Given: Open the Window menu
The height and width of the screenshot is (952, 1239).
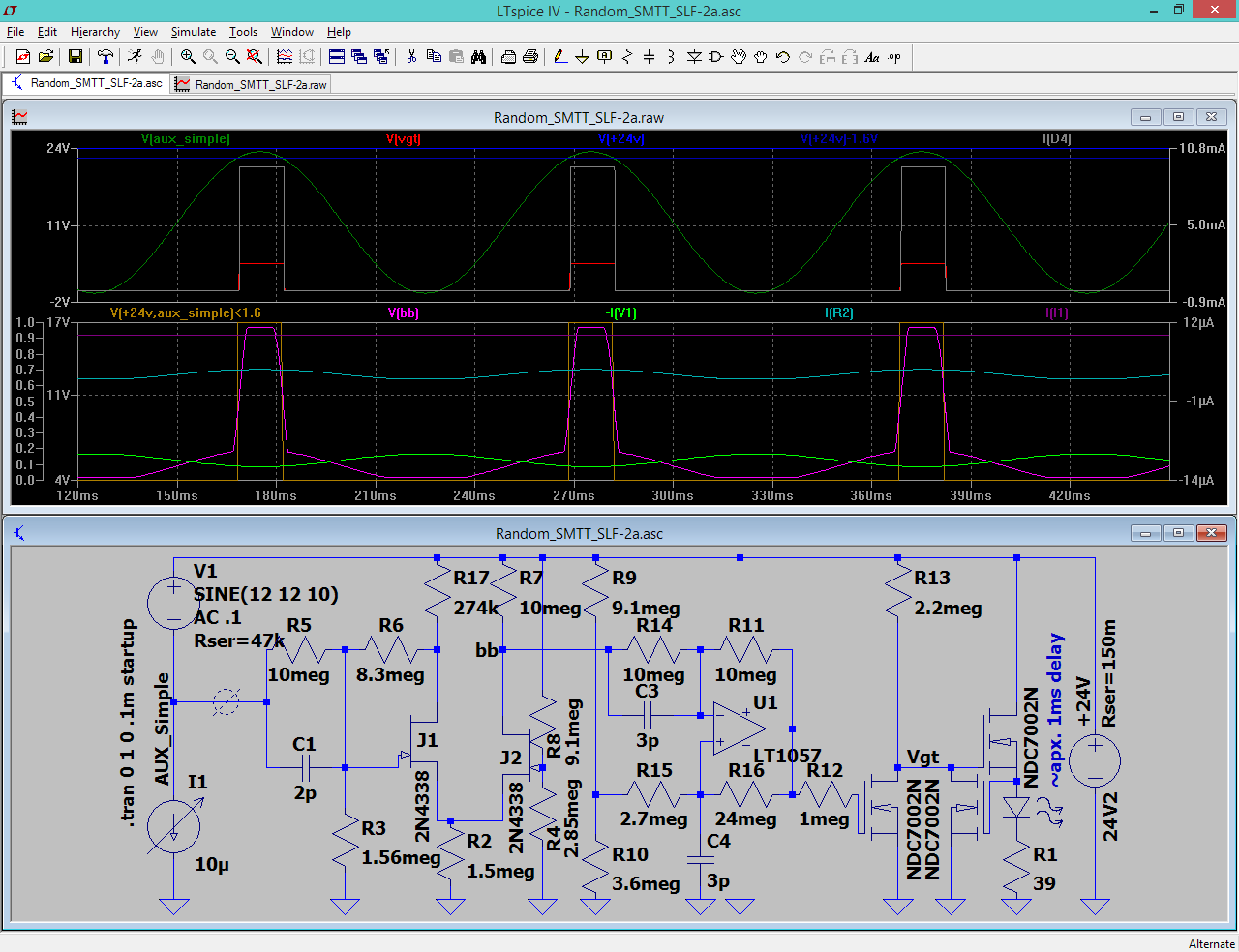Looking at the screenshot, I should pyautogui.click(x=292, y=32).
